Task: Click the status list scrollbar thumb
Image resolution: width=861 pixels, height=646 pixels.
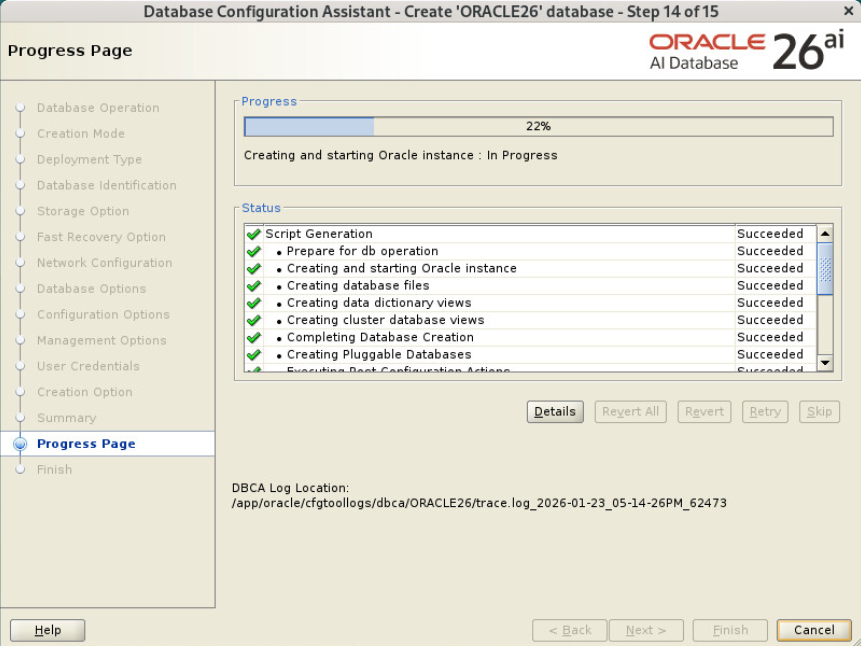Action: 825,269
